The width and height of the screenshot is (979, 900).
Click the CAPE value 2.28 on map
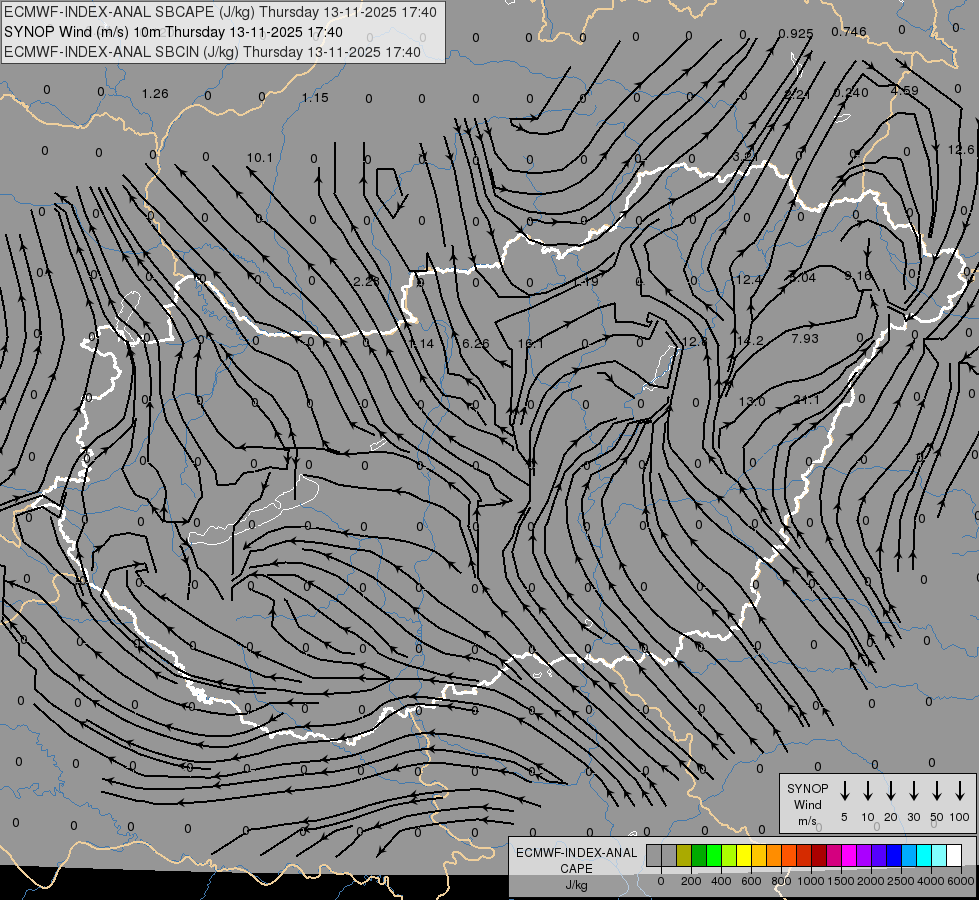point(367,282)
